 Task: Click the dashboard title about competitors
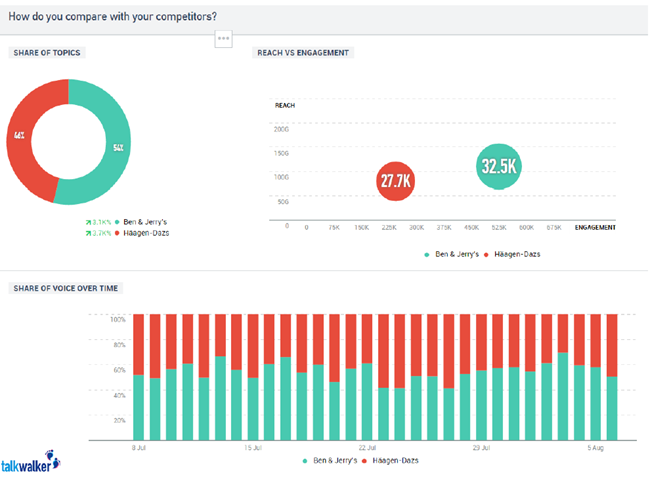(113, 15)
